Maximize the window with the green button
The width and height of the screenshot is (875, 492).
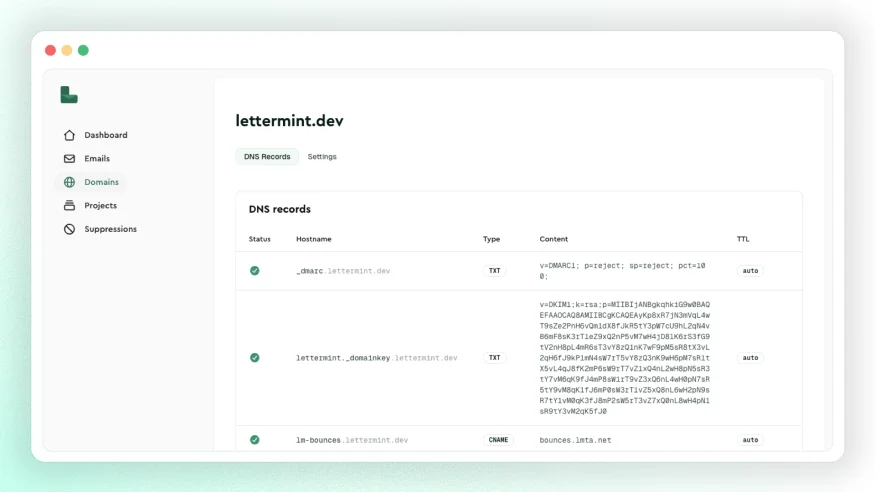coord(83,50)
